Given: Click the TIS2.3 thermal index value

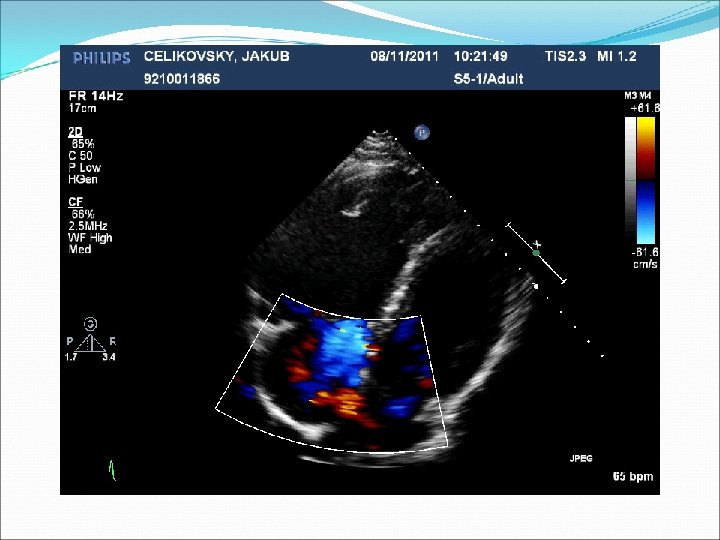Looking at the screenshot, I should click(565, 56).
